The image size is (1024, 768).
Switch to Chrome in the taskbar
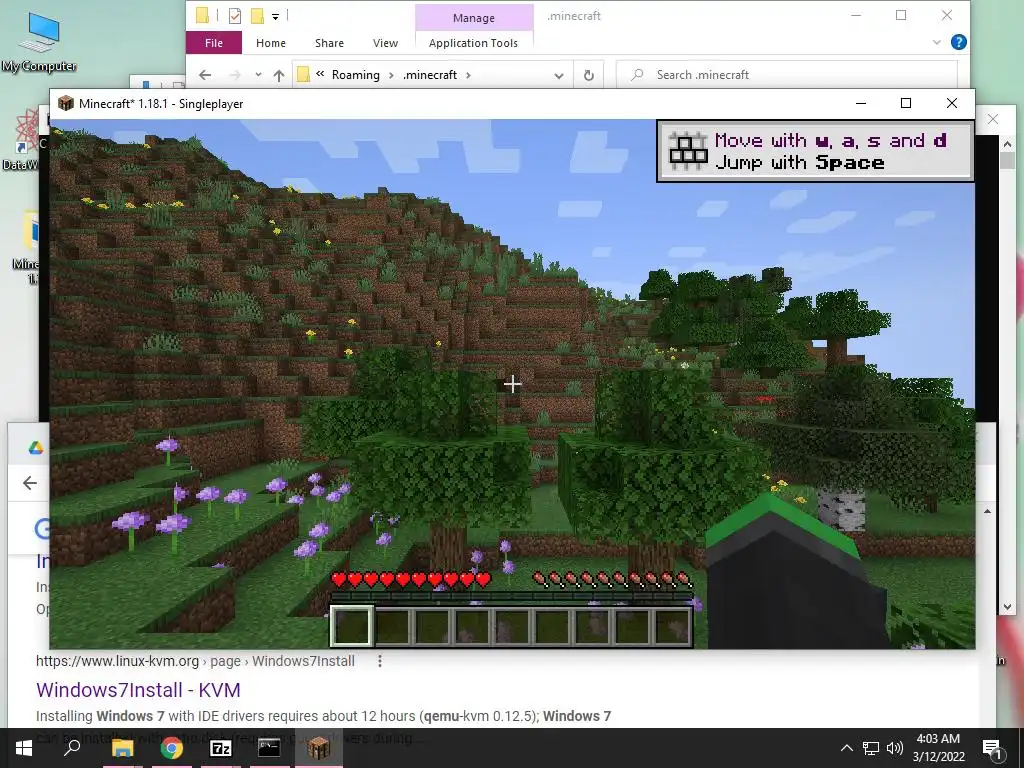point(172,748)
